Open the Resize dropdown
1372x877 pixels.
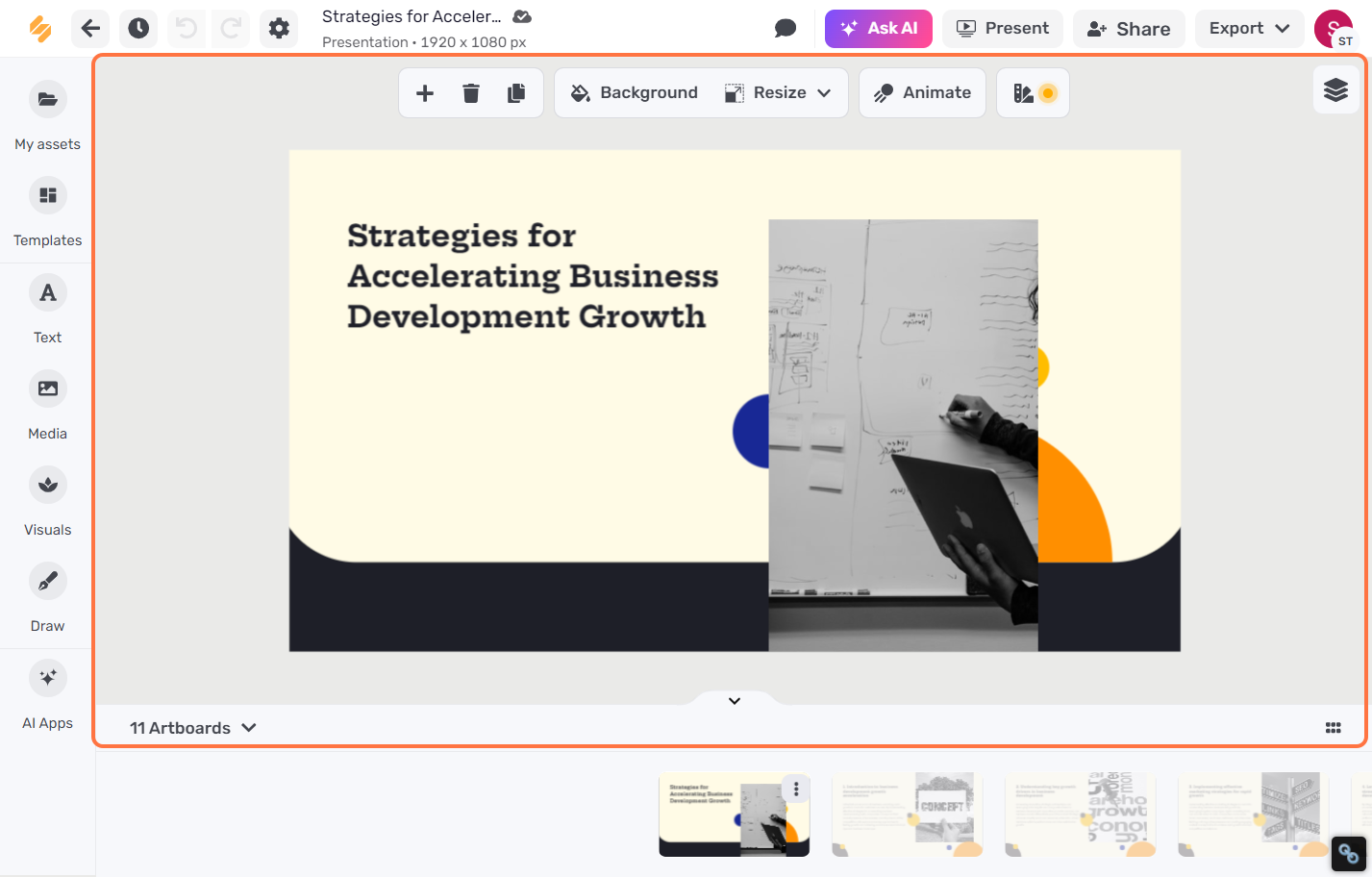779,93
